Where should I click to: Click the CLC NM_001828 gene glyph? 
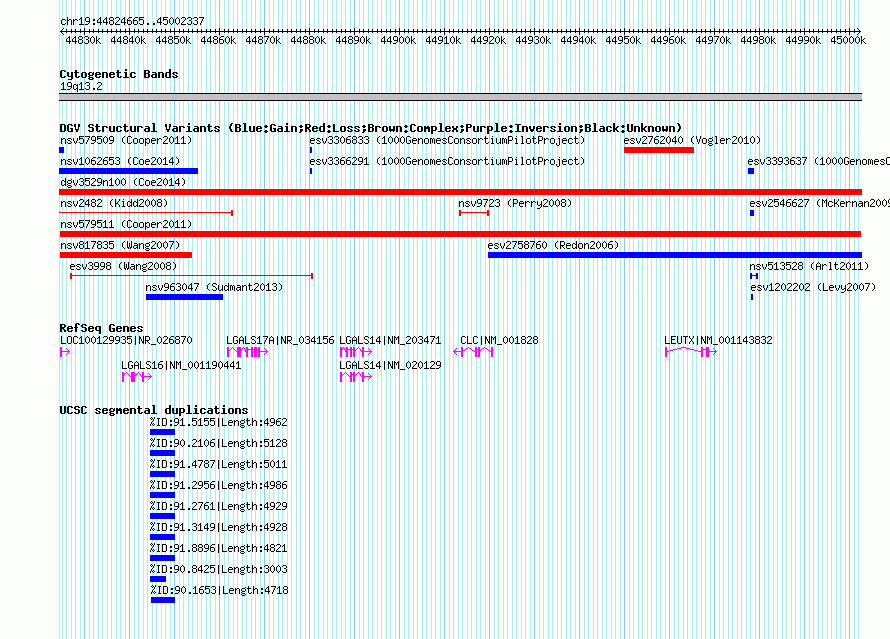(473, 352)
